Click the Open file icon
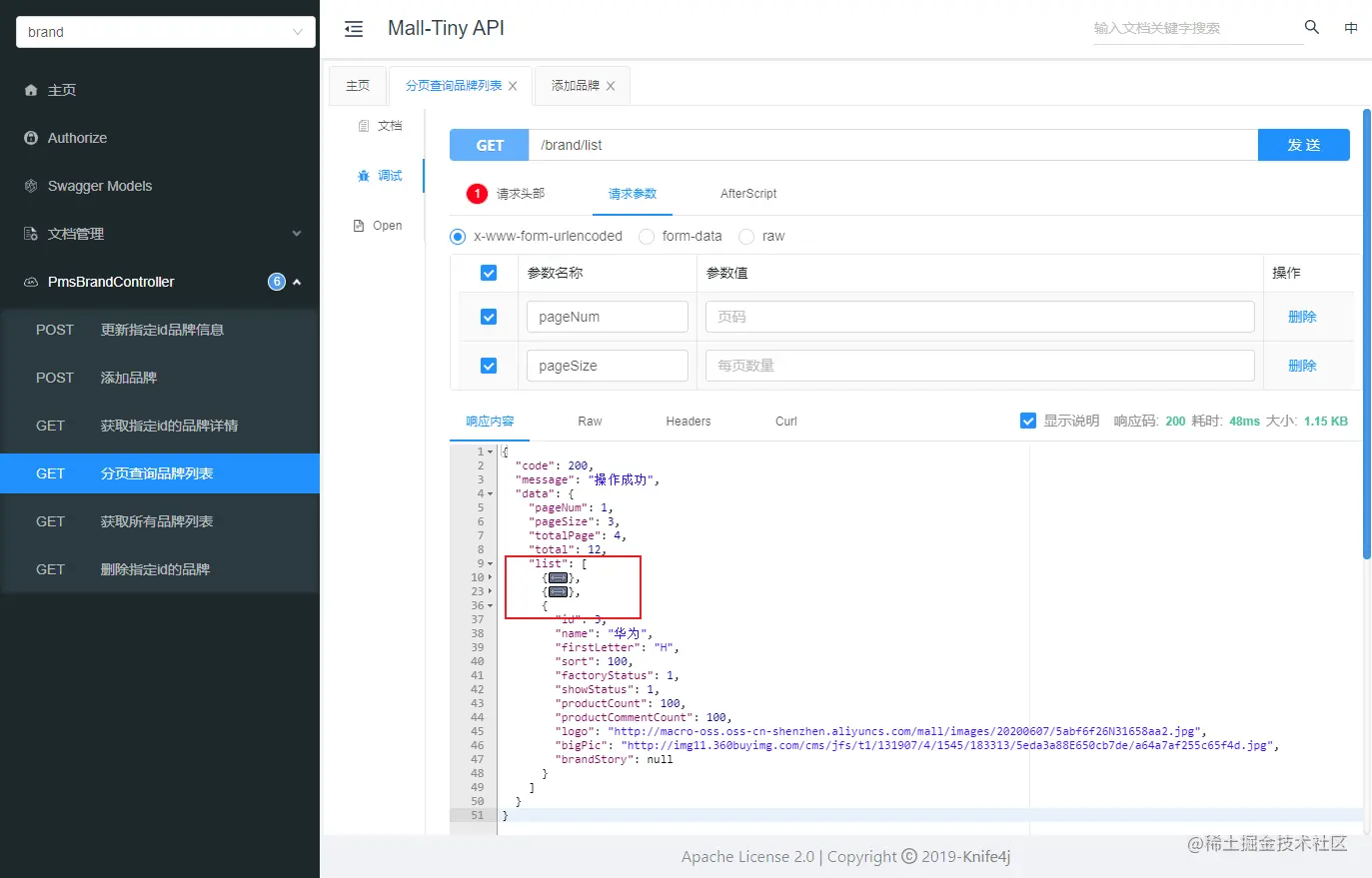 tap(359, 226)
